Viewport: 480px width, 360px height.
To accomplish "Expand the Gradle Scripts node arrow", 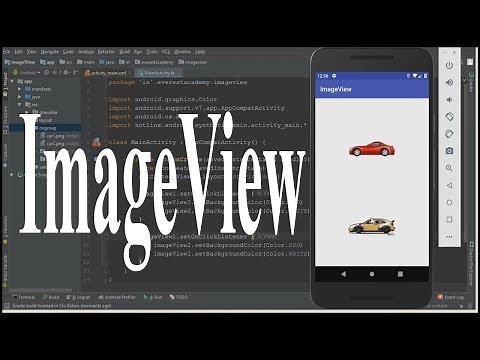I will [x=12, y=174].
